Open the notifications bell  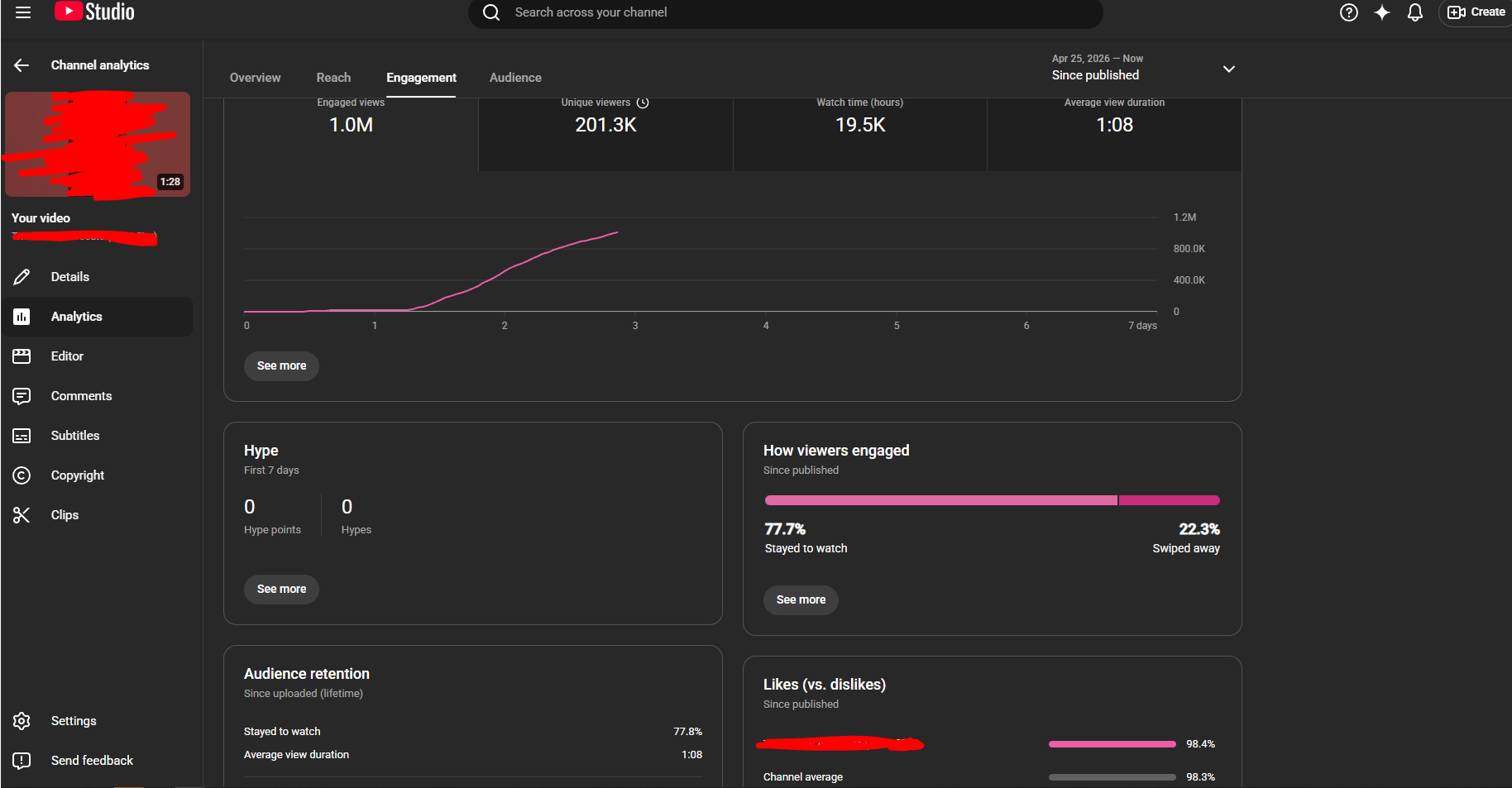click(x=1415, y=12)
